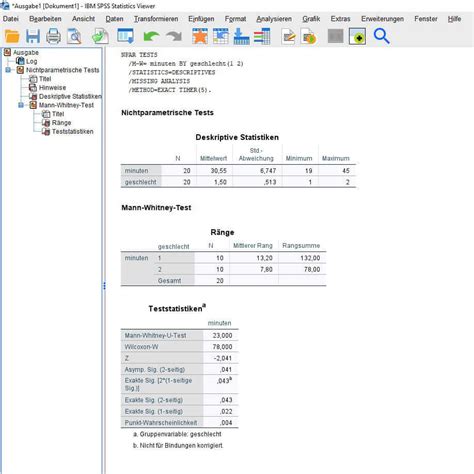Open the Daten menu
The width and height of the screenshot is (474, 474).
point(114,19)
